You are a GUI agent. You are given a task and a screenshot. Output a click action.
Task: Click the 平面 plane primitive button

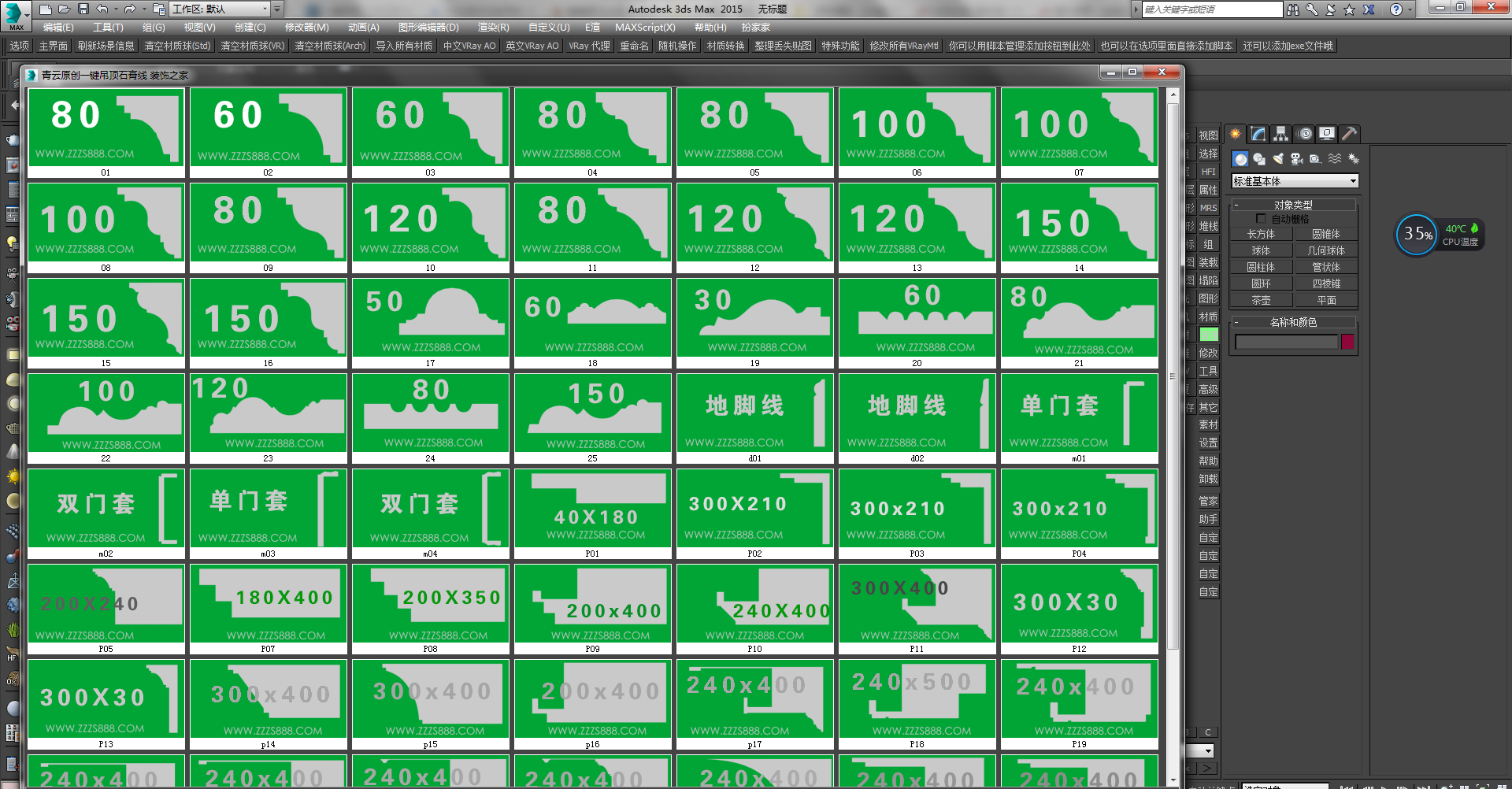pos(1326,300)
